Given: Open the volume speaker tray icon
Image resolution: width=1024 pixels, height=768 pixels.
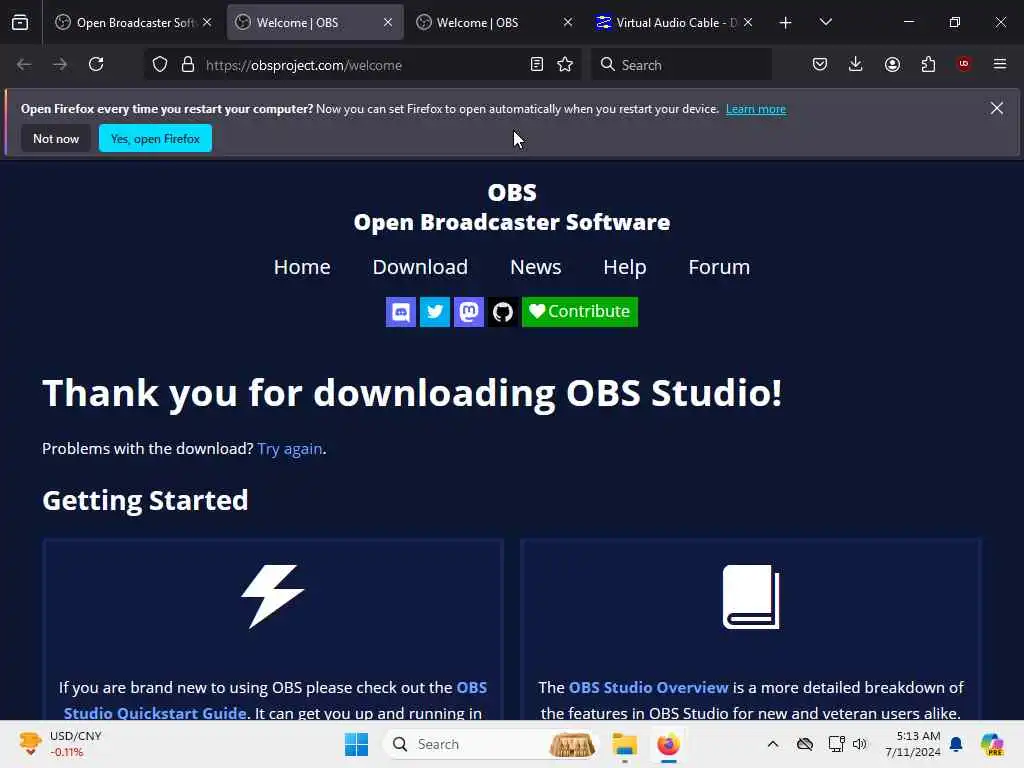Looking at the screenshot, I should [x=859, y=744].
